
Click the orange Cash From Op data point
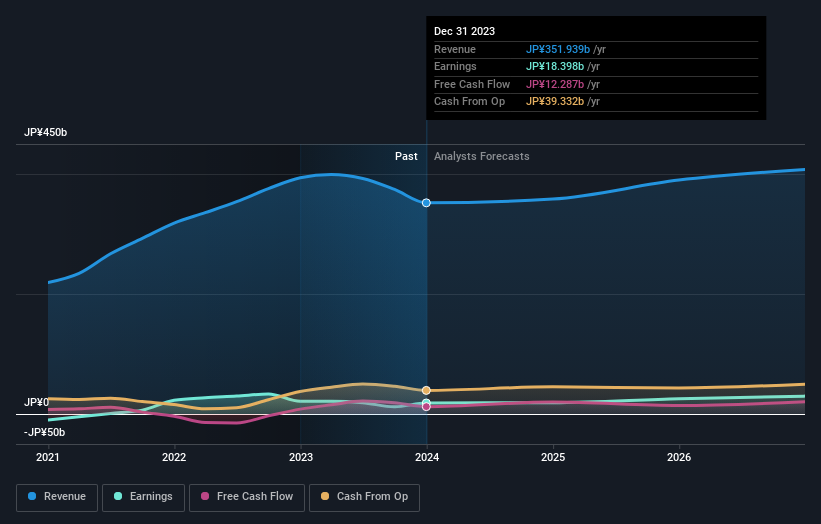tap(426, 391)
